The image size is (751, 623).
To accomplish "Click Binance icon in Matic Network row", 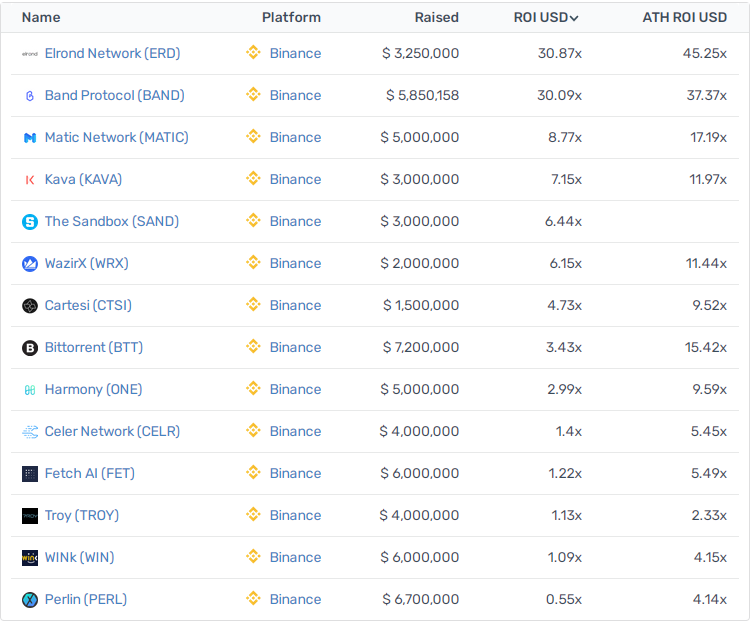I will 253,136.
